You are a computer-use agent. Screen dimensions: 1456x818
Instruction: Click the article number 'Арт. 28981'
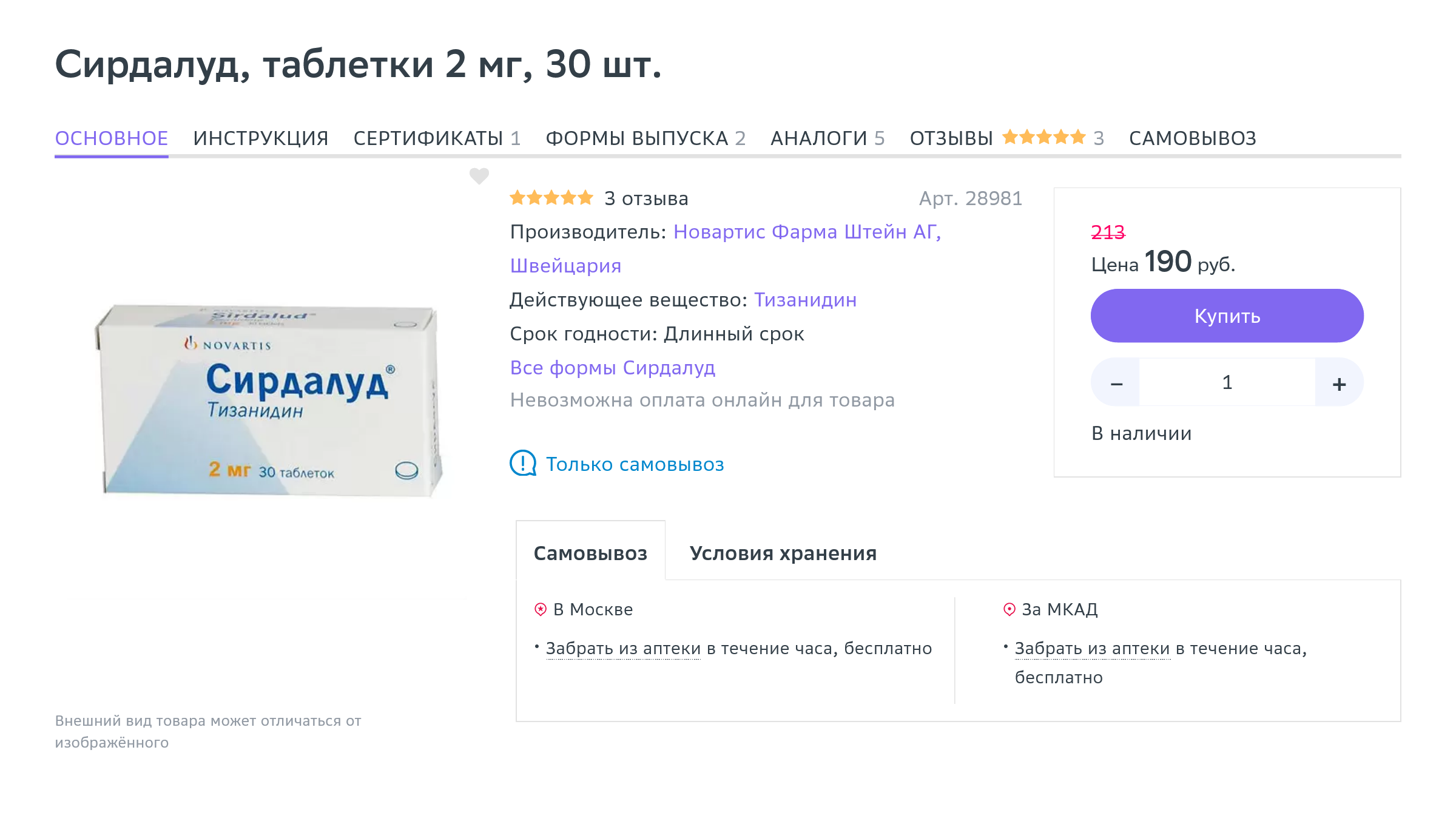pyautogui.click(x=971, y=198)
